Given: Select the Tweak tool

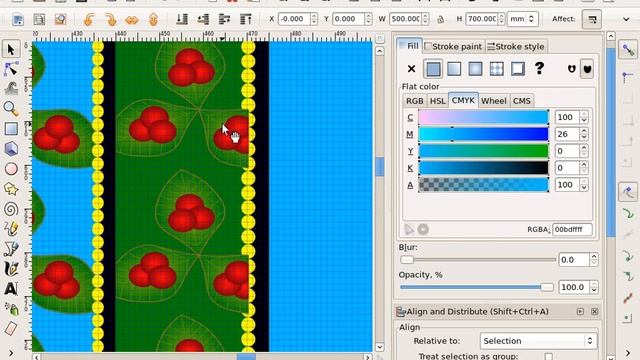Looking at the screenshot, I should point(11,89).
